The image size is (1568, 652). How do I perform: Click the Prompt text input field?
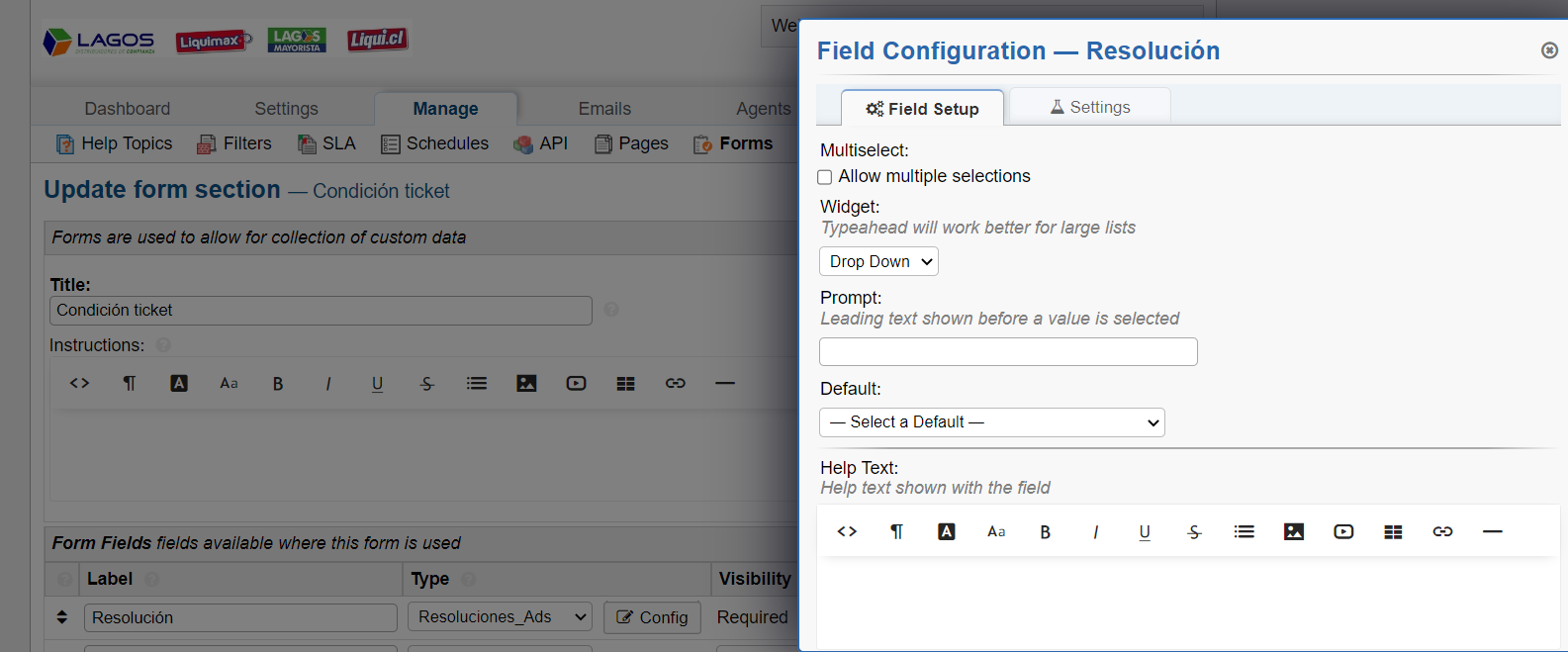(1007, 351)
